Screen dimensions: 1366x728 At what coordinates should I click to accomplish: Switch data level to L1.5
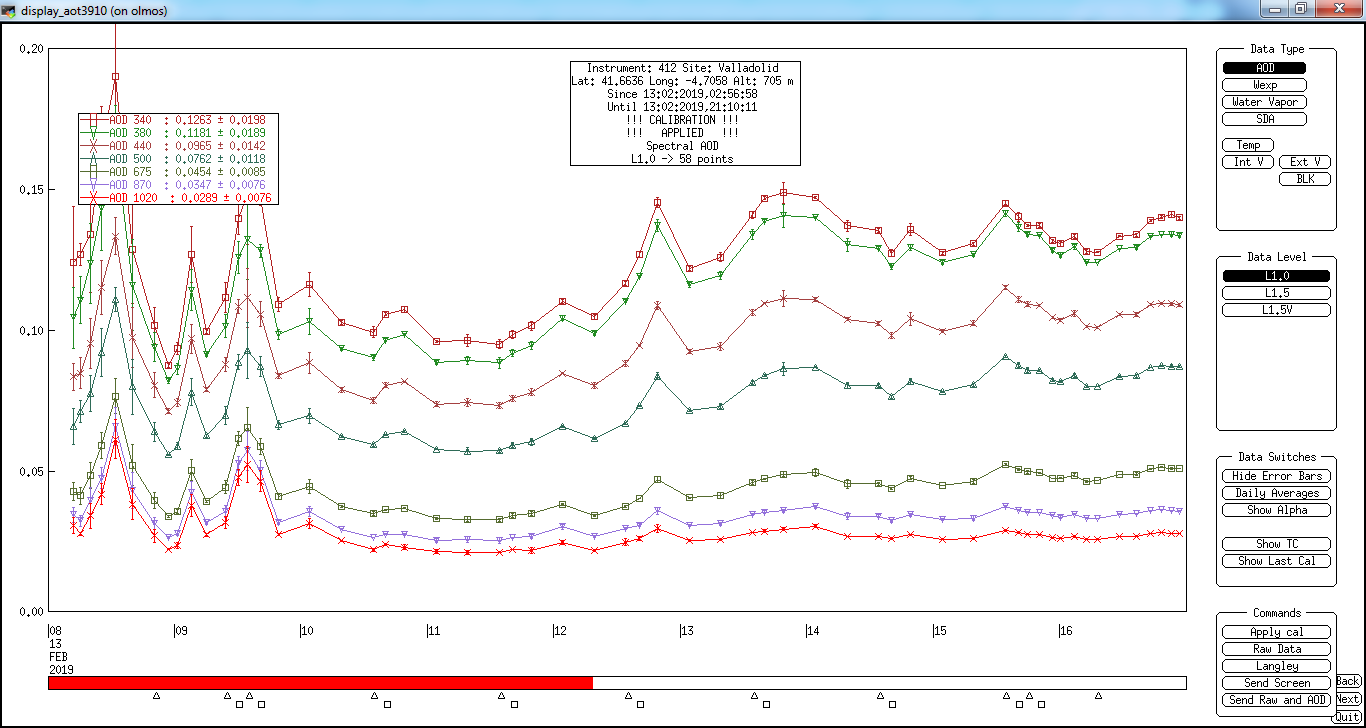tap(1276, 293)
